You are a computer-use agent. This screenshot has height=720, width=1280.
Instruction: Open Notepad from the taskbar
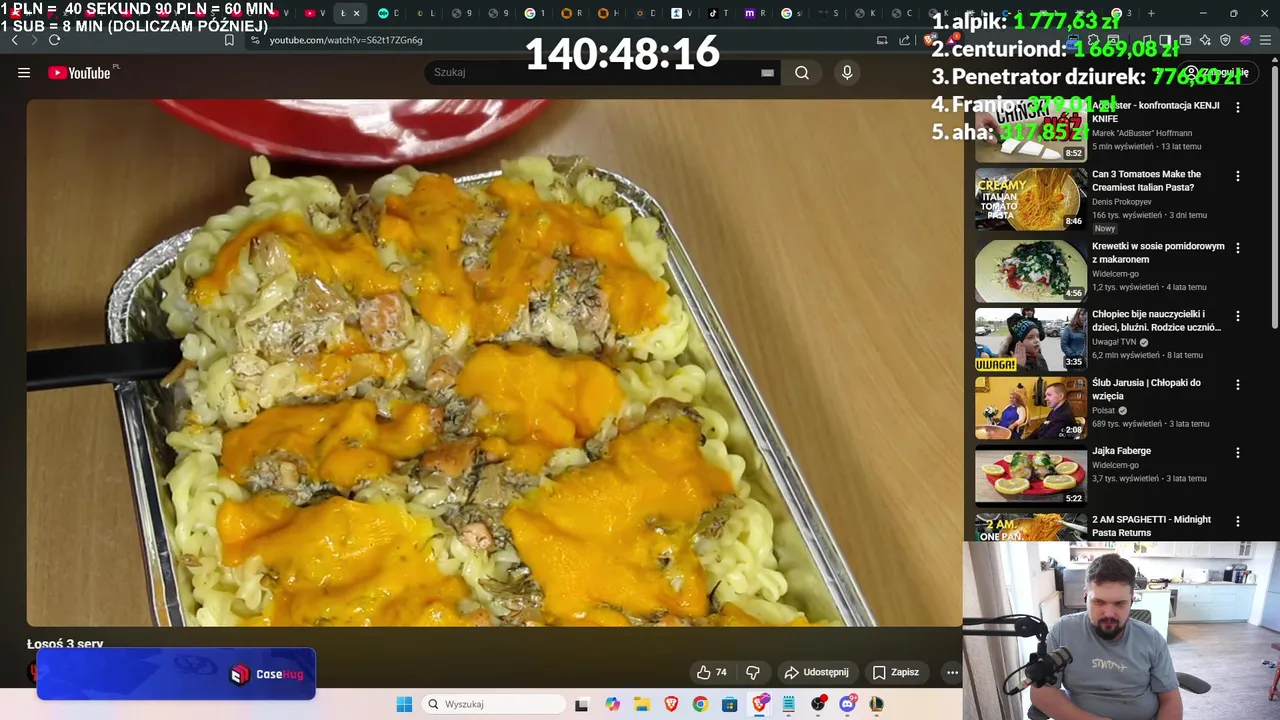(x=789, y=704)
